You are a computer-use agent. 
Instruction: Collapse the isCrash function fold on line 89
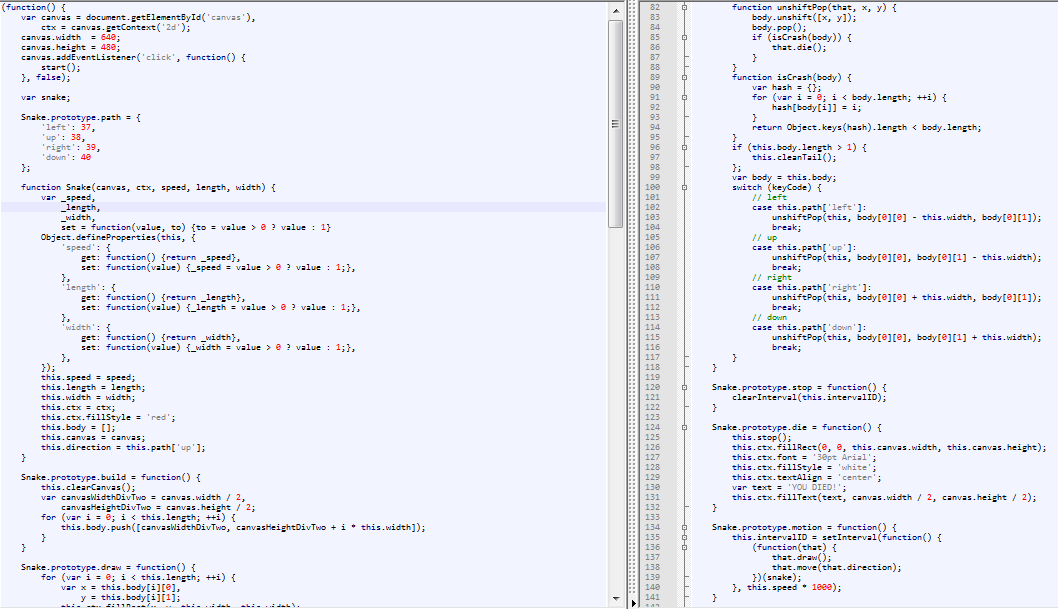click(x=684, y=77)
